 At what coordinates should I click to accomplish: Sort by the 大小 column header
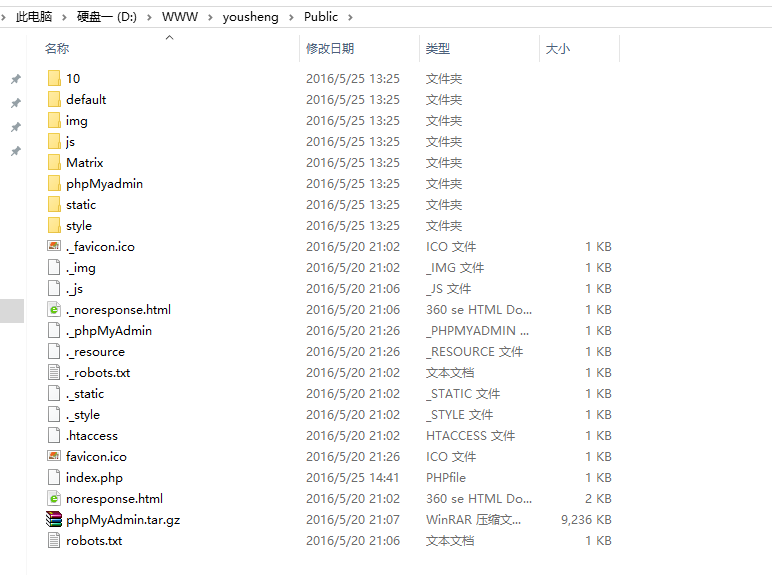click(x=557, y=48)
